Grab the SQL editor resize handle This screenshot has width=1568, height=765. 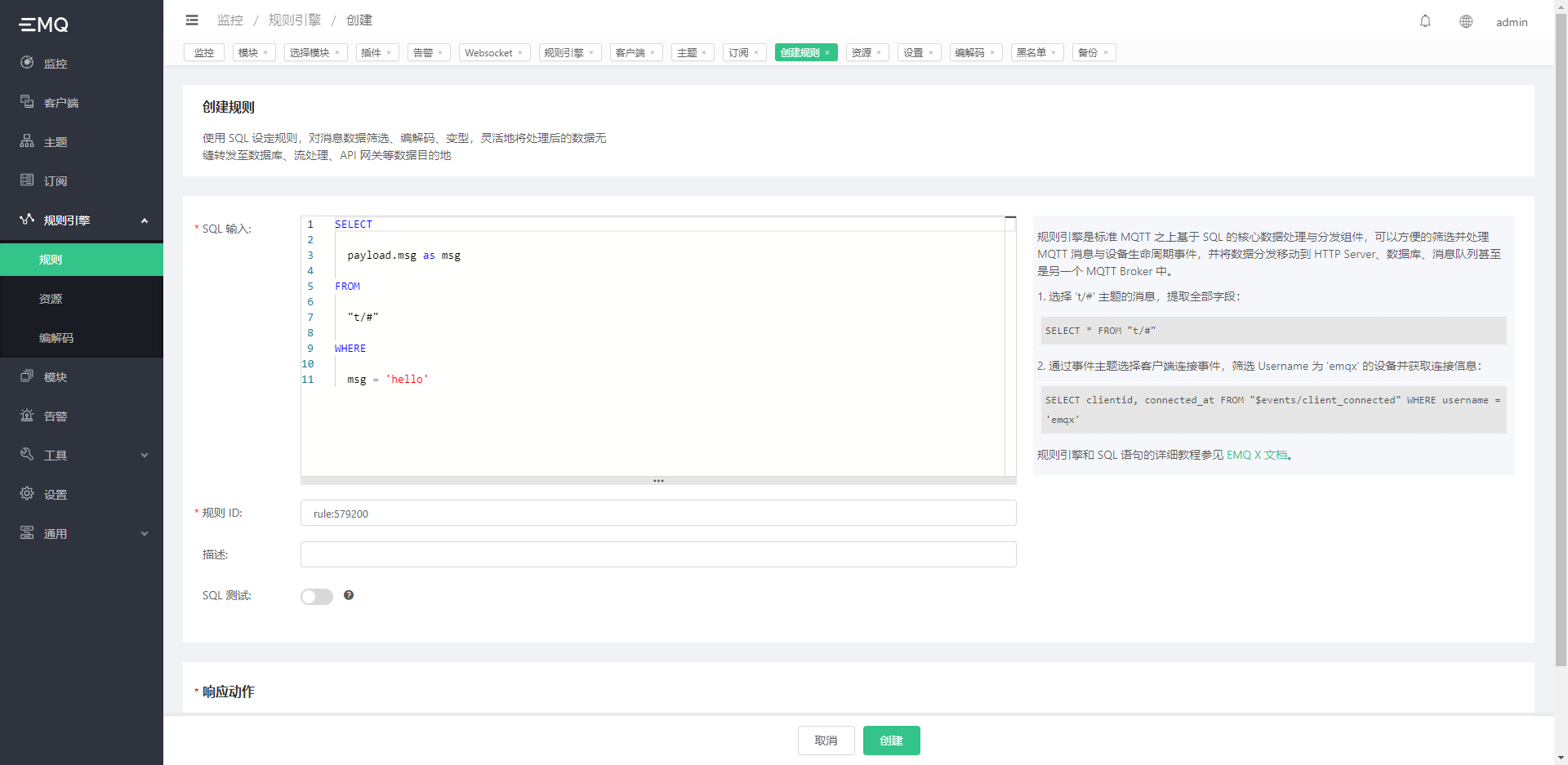point(658,481)
